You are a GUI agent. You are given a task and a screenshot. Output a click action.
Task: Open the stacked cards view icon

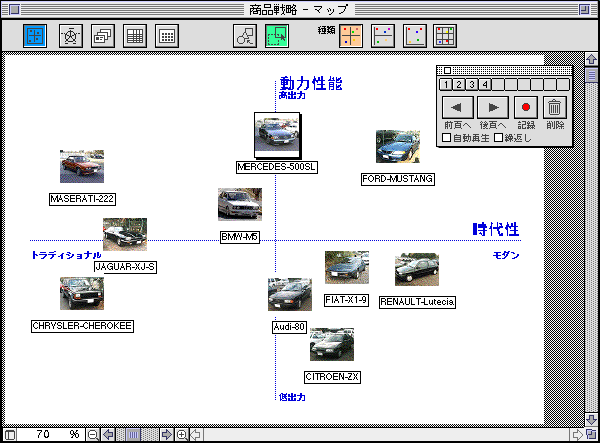tap(103, 36)
